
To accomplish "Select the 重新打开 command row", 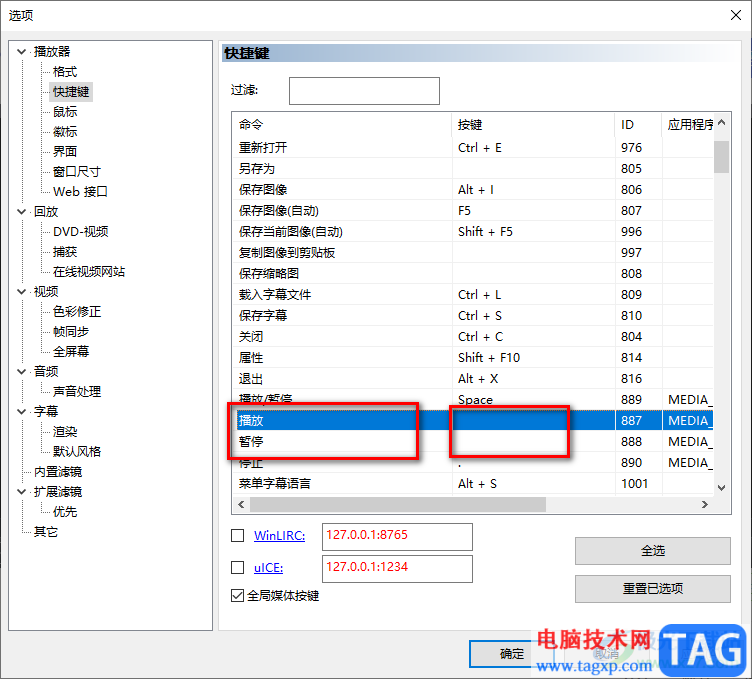I will point(472,148).
